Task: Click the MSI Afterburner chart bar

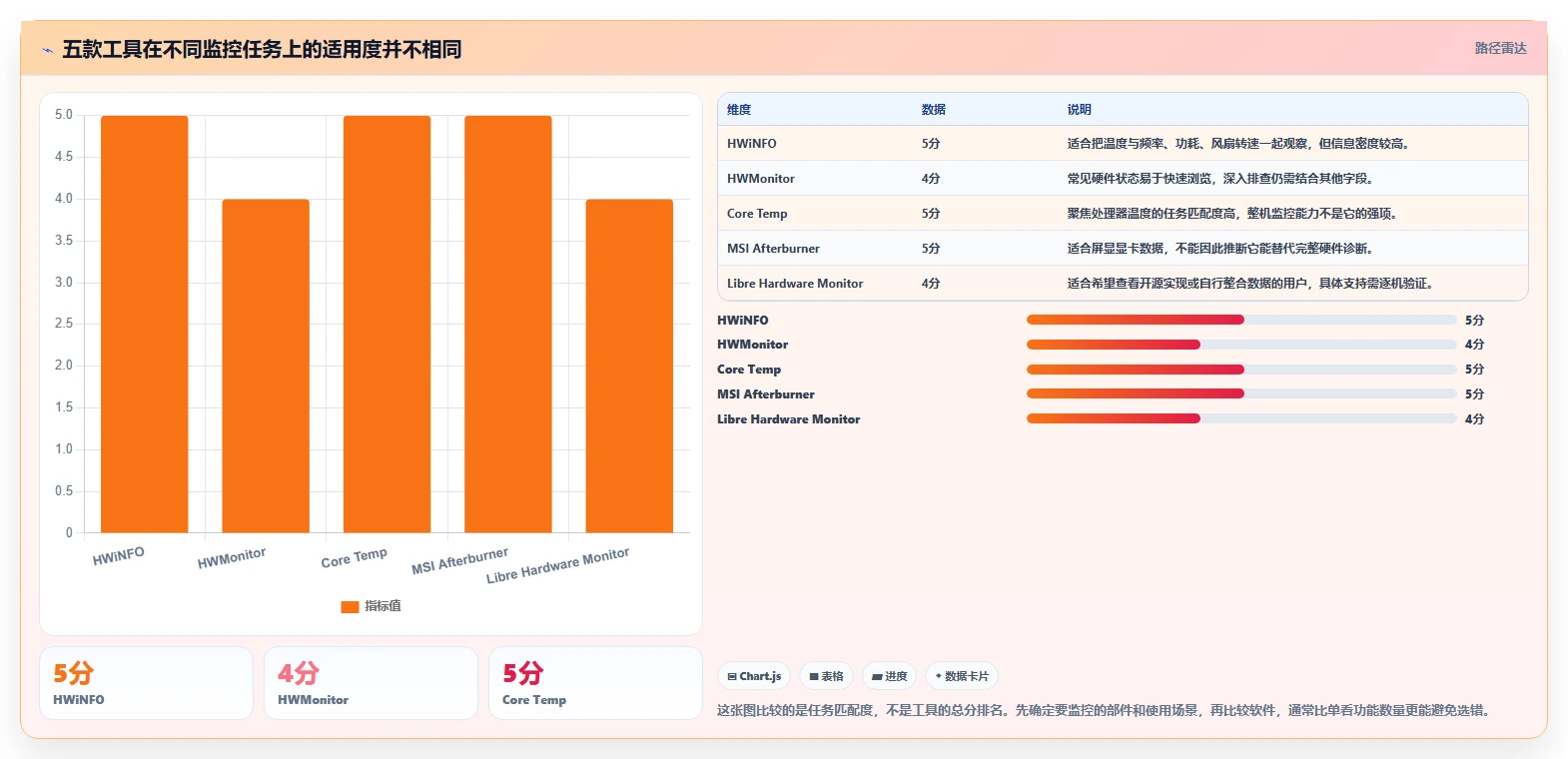Action: (x=508, y=324)
